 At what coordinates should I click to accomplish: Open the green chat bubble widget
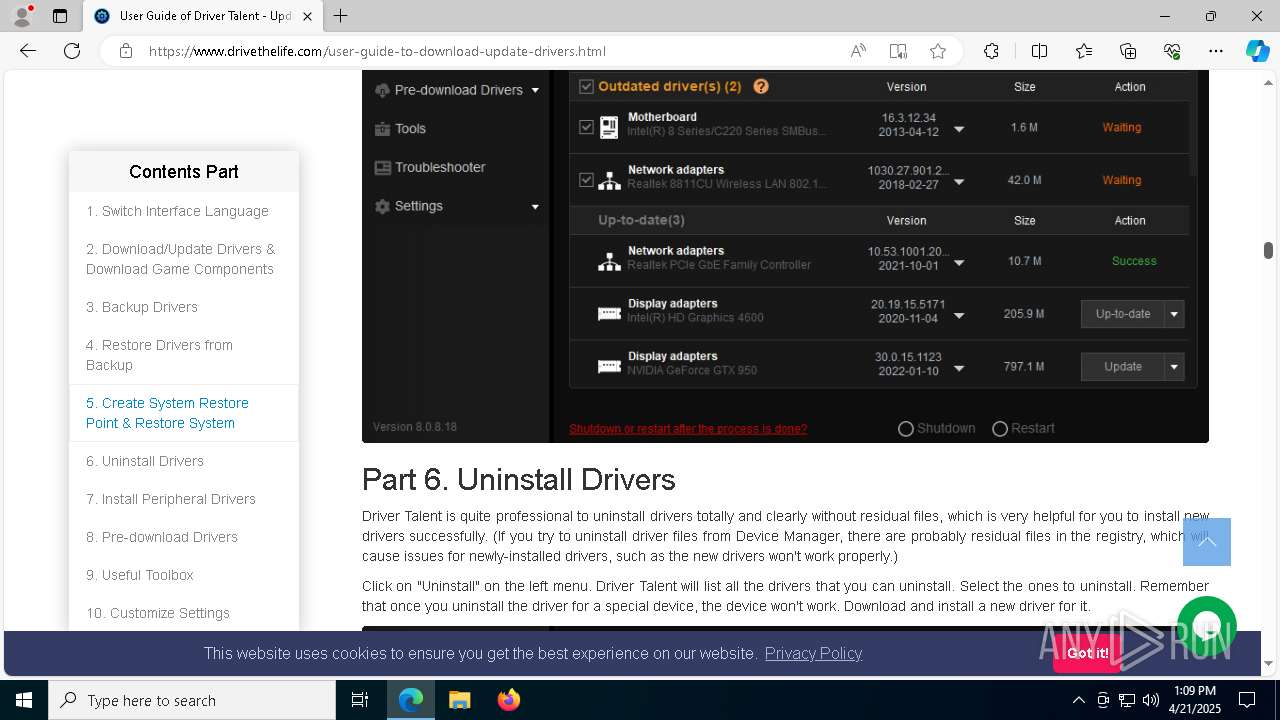tap(1207, 626)
